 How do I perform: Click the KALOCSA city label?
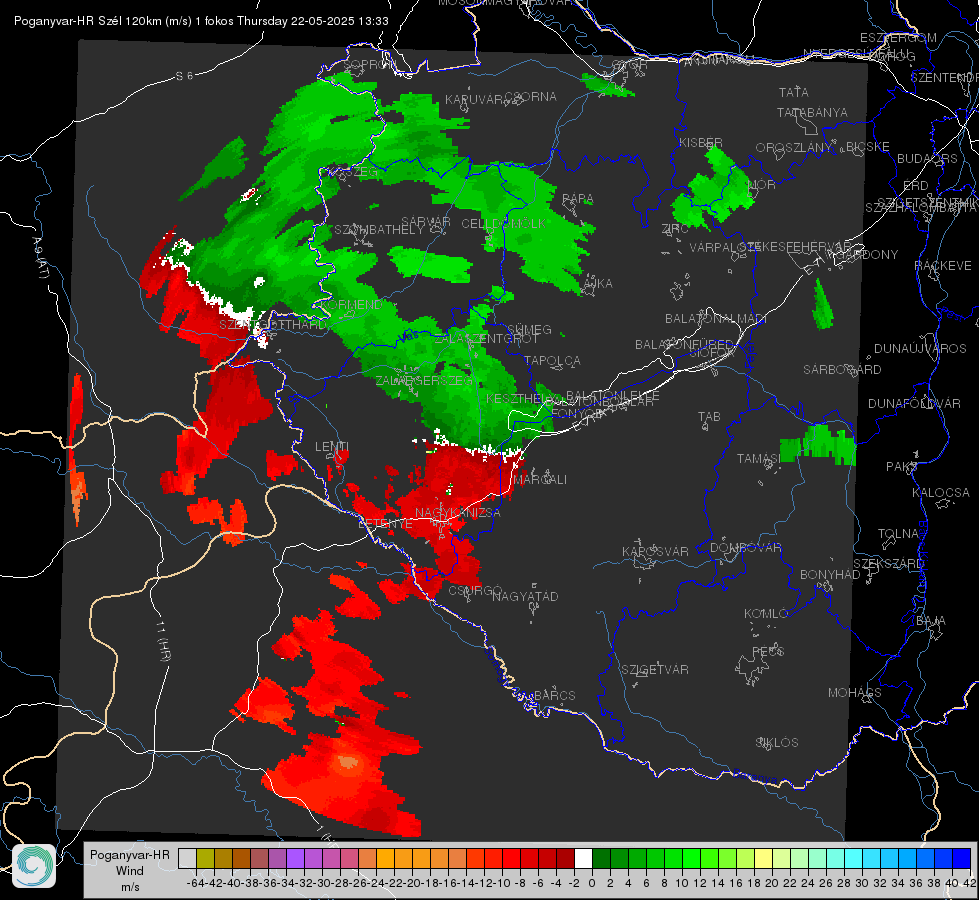click(940, 493)
